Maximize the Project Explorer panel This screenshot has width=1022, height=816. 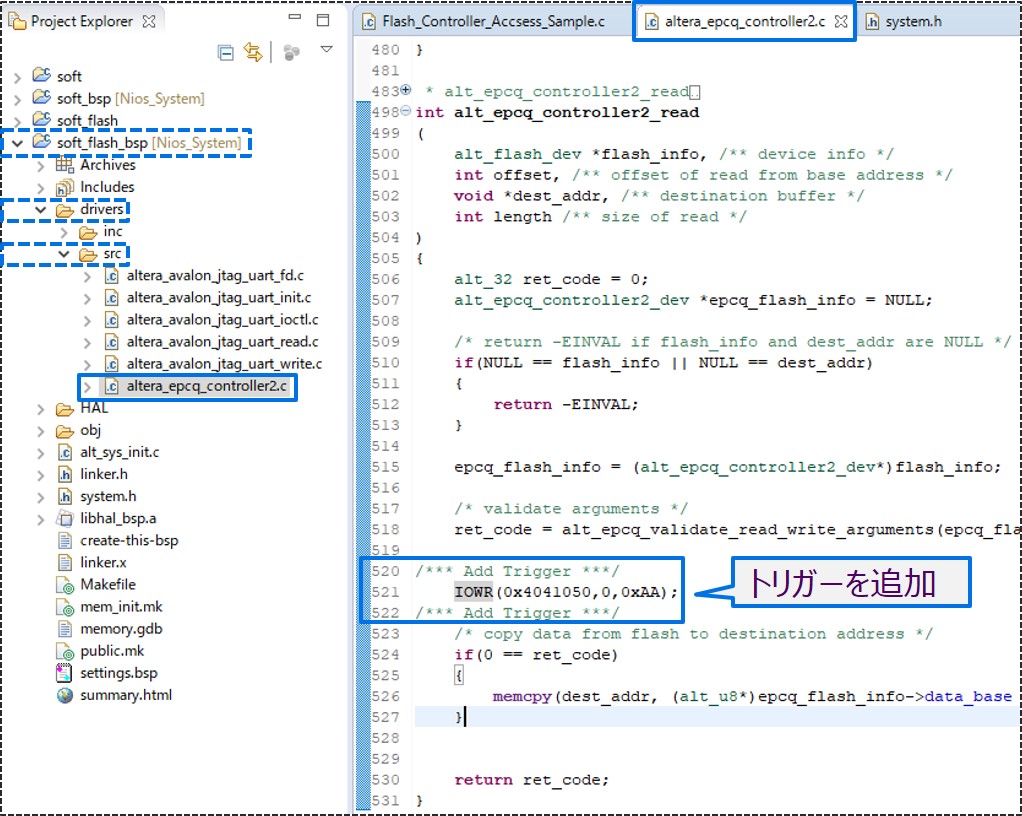point(323,20)
